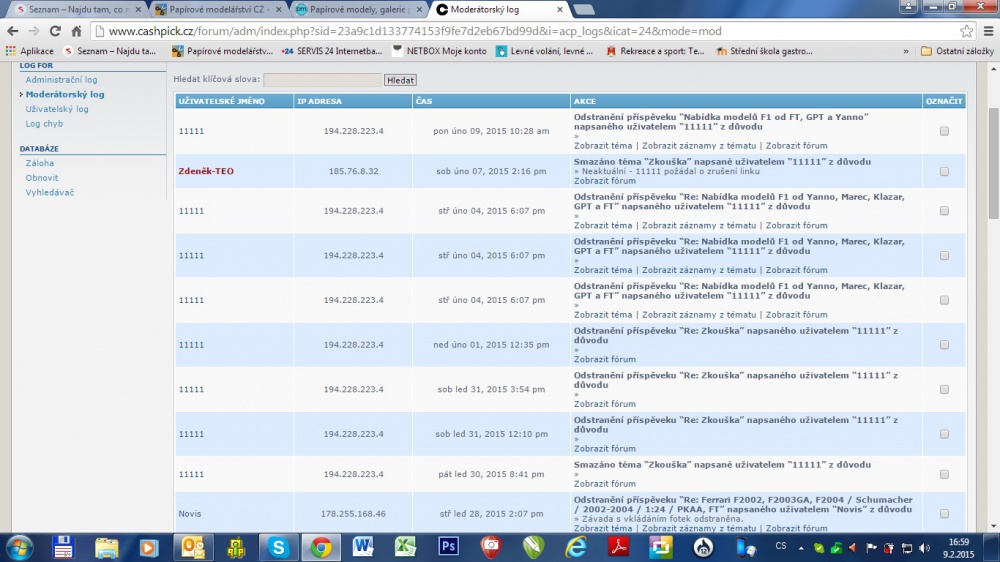Select Administrační log in the sidebar
Screen dimensions: 1000x562
(61, 80)
